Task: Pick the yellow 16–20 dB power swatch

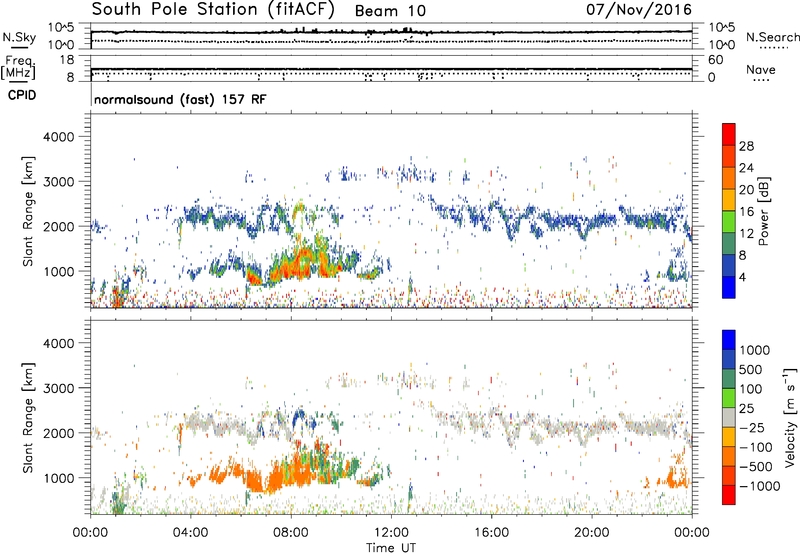Action: (729, 201)
